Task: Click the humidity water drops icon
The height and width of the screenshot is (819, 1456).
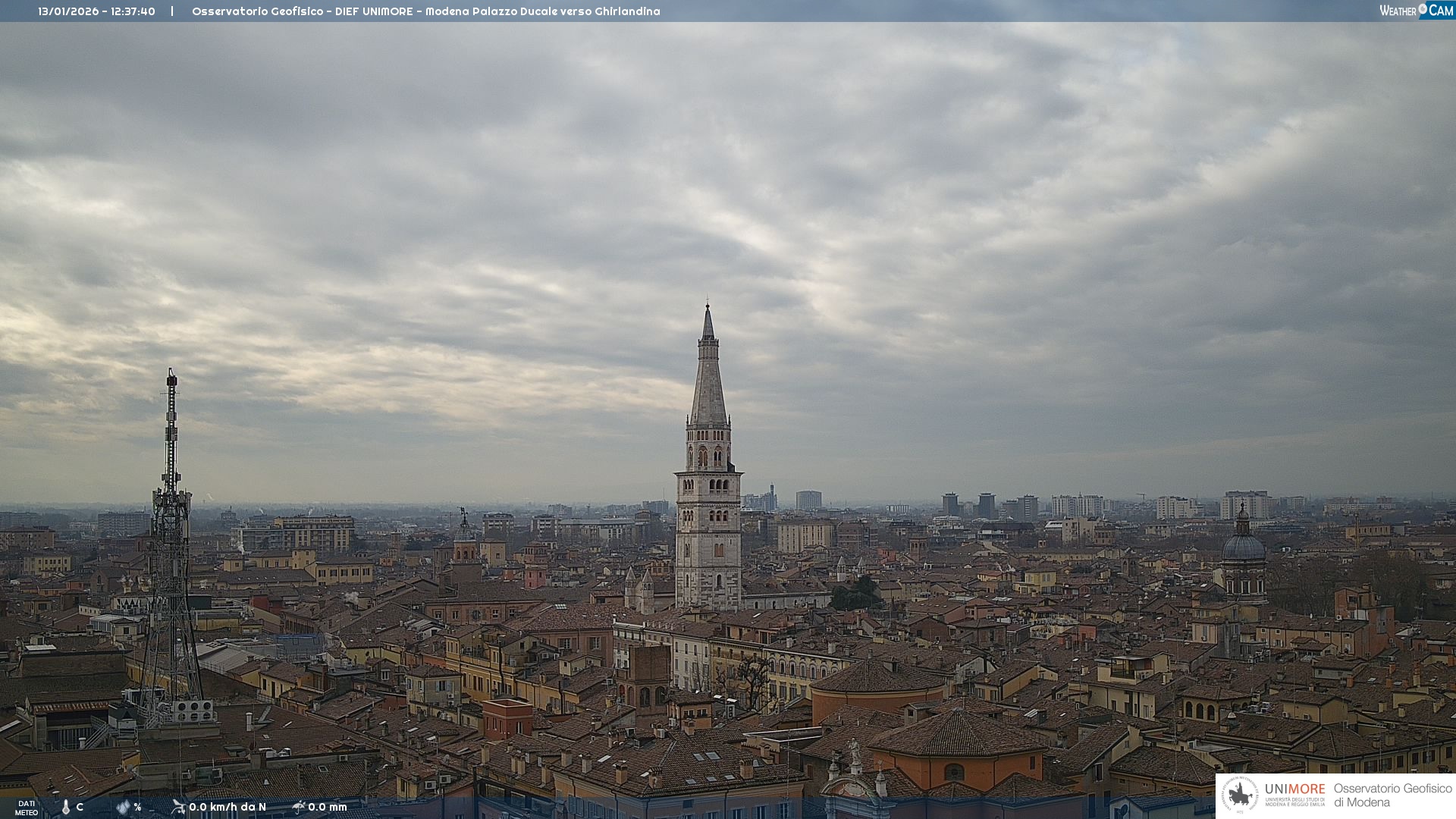Action: point(123,807)
